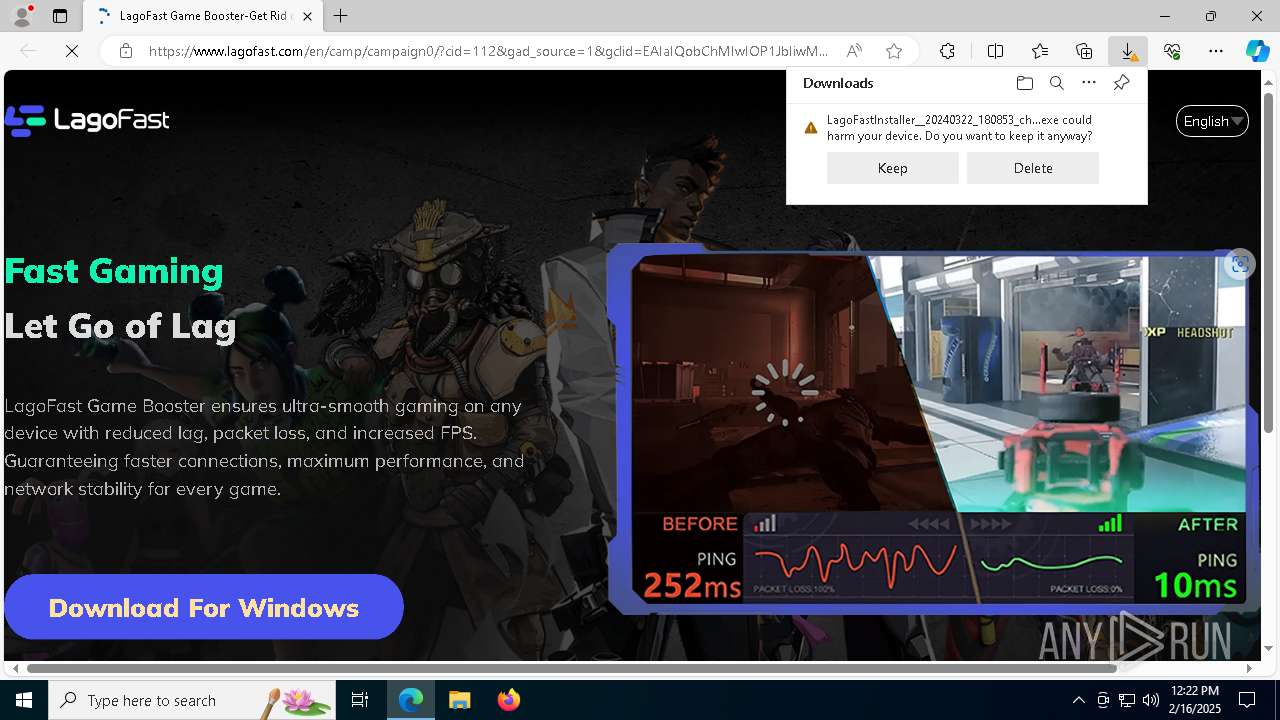
Task: Open the Edge profile icon
Action: [22, 16]
